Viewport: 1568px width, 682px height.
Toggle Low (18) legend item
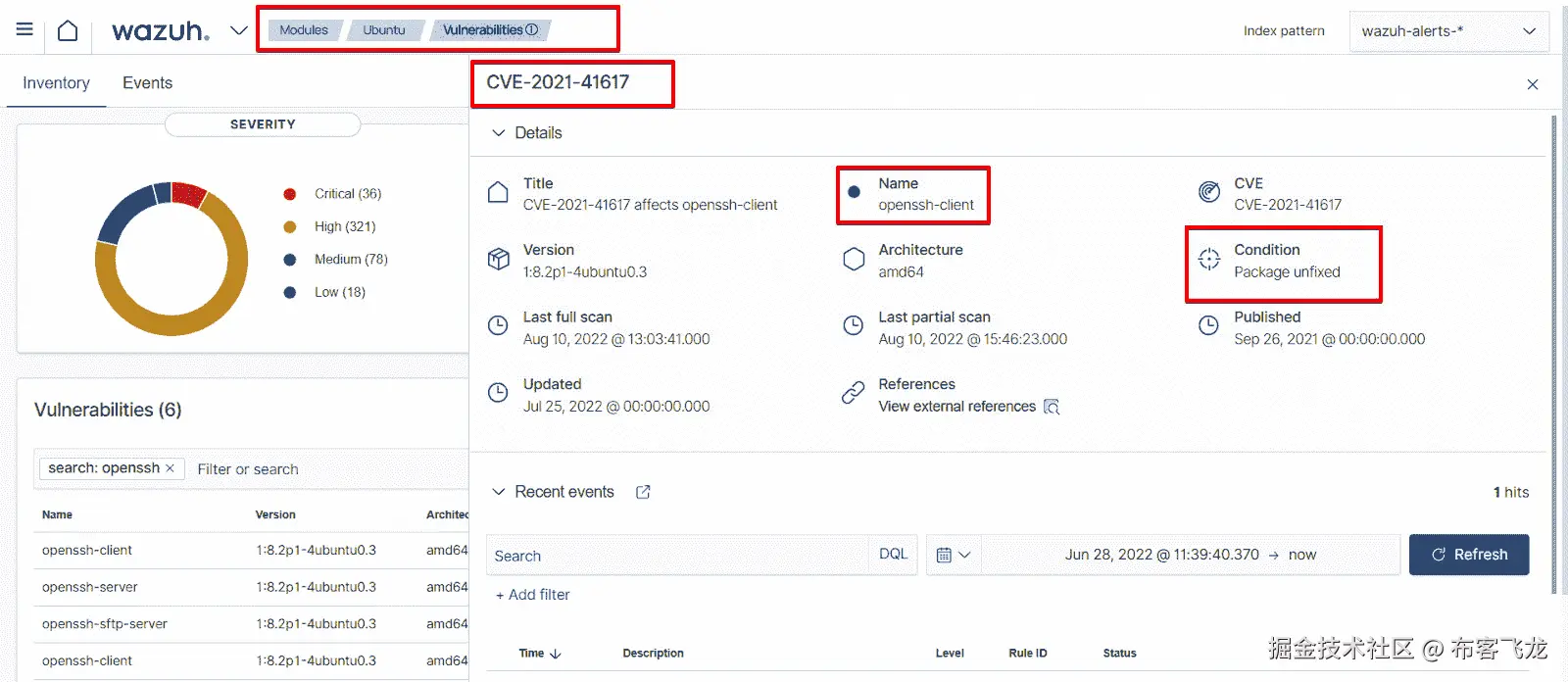click(340, 292)
